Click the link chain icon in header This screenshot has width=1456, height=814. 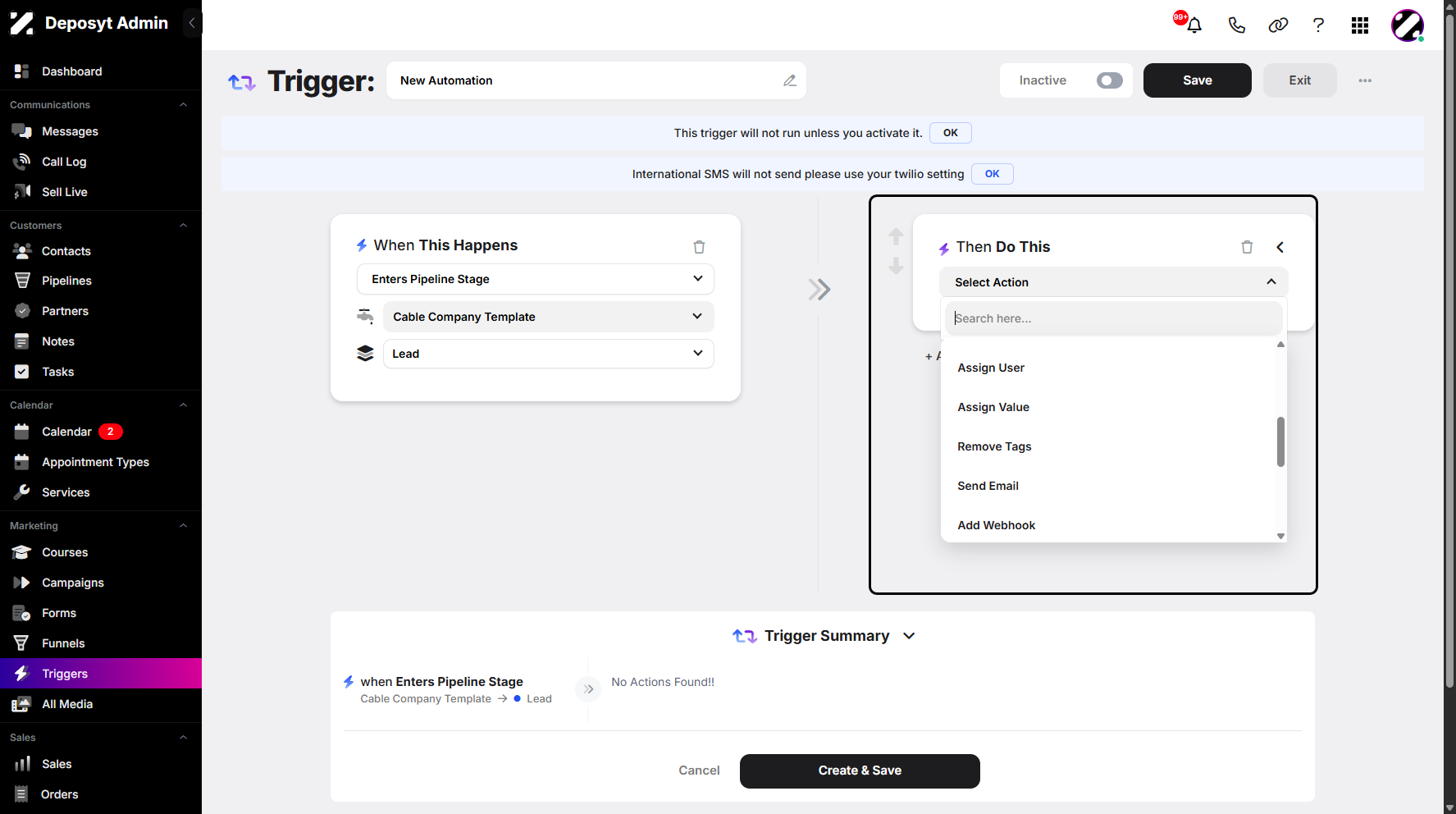(x=1278, y=25)
